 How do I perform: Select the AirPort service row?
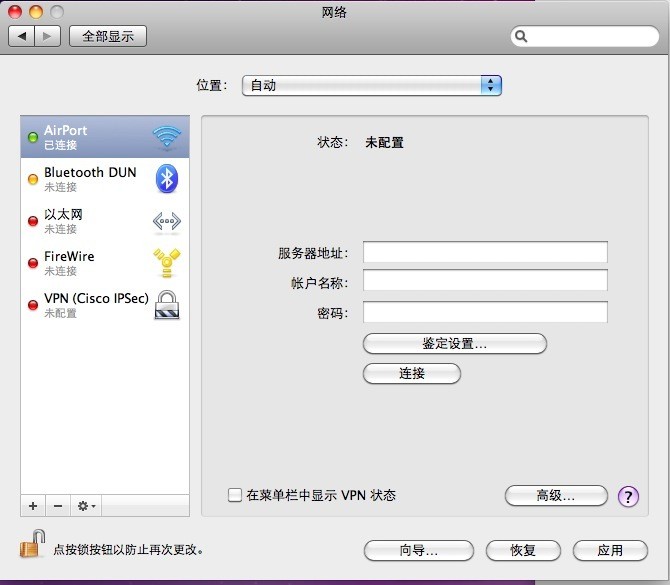pos(105,137)
